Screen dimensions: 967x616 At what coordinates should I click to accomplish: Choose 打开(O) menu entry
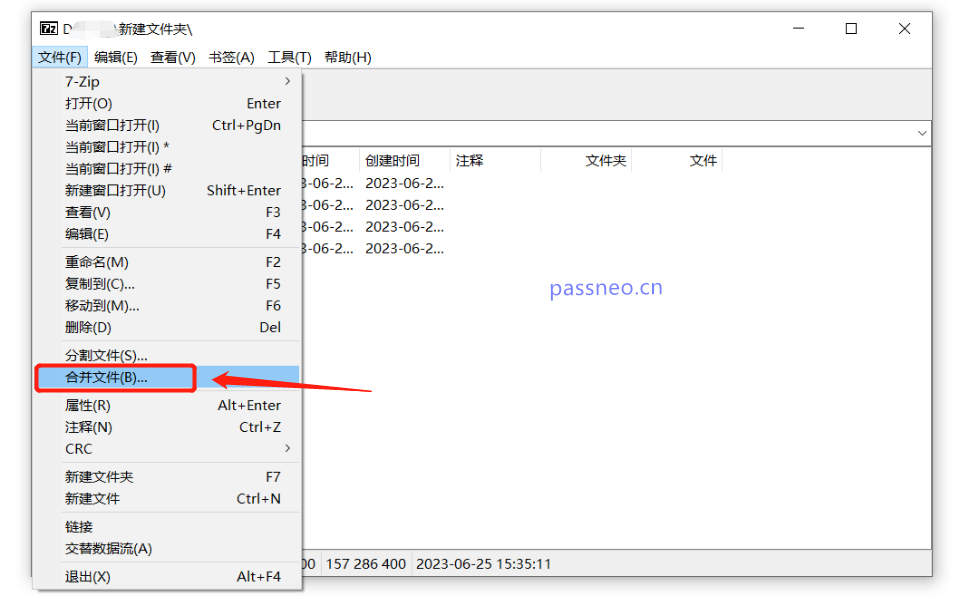[167, 104]
